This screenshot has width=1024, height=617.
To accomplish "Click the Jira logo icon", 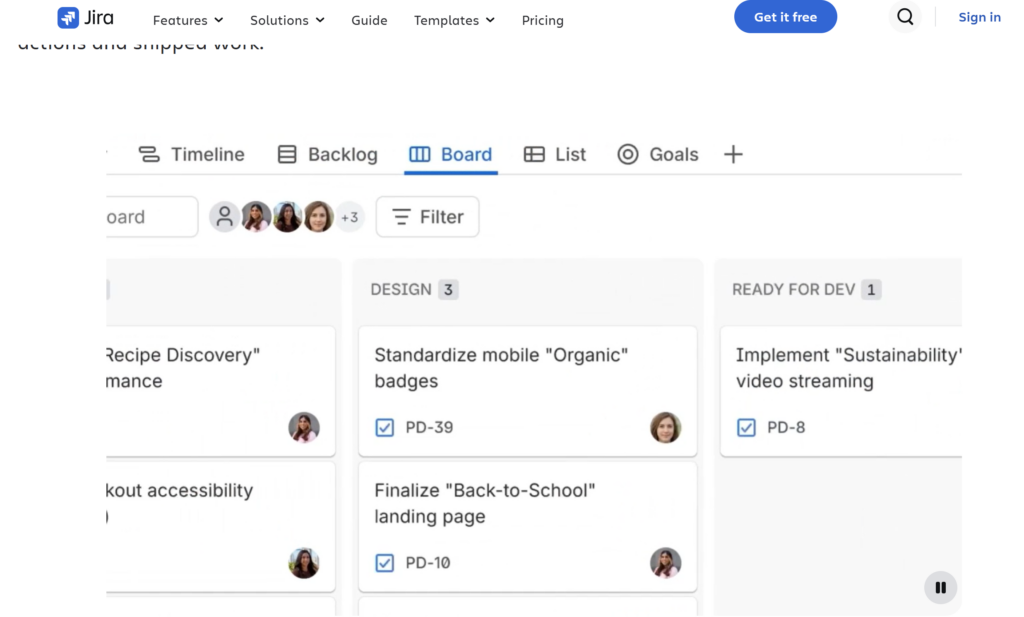I will click(68, 18).
